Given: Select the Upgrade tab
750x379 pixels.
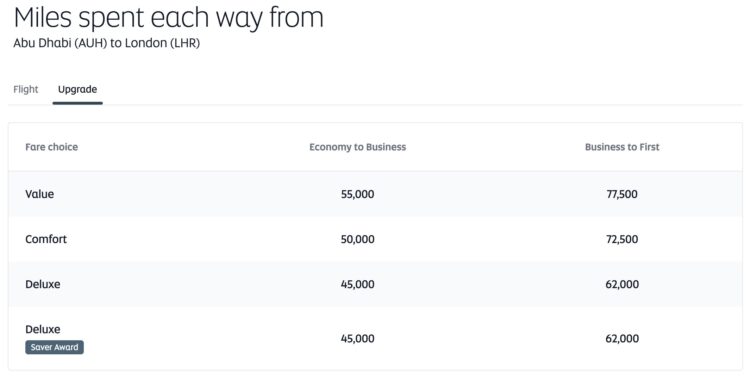Looking at the screenshot, I should pos(77,89).
